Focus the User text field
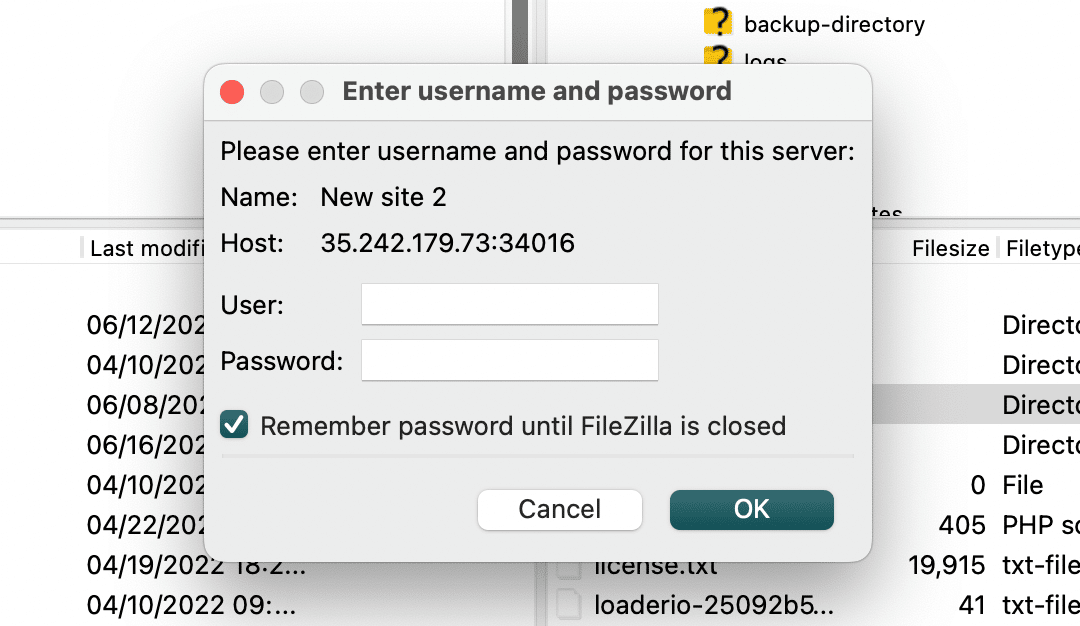This screenshot has width=1080, height=626. pyautogui.click(x=509, y=304)
